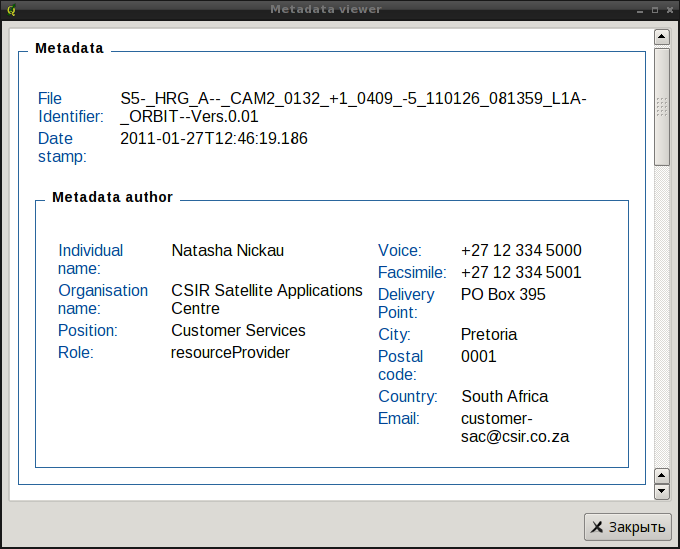This screenshot has width=680, height=549.
Task: Click the CSIR Satellite Applications Centre text
Action: point(266,299)
